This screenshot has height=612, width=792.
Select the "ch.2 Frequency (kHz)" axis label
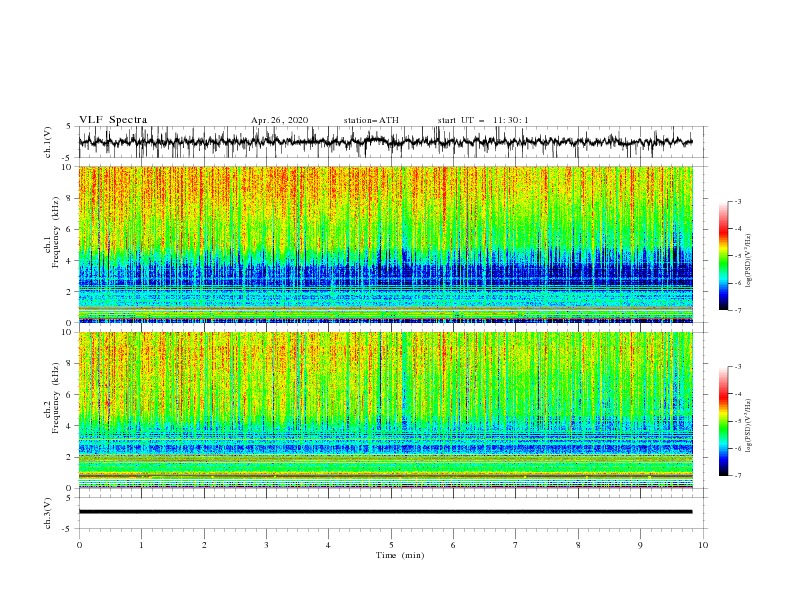pos(52,397)
